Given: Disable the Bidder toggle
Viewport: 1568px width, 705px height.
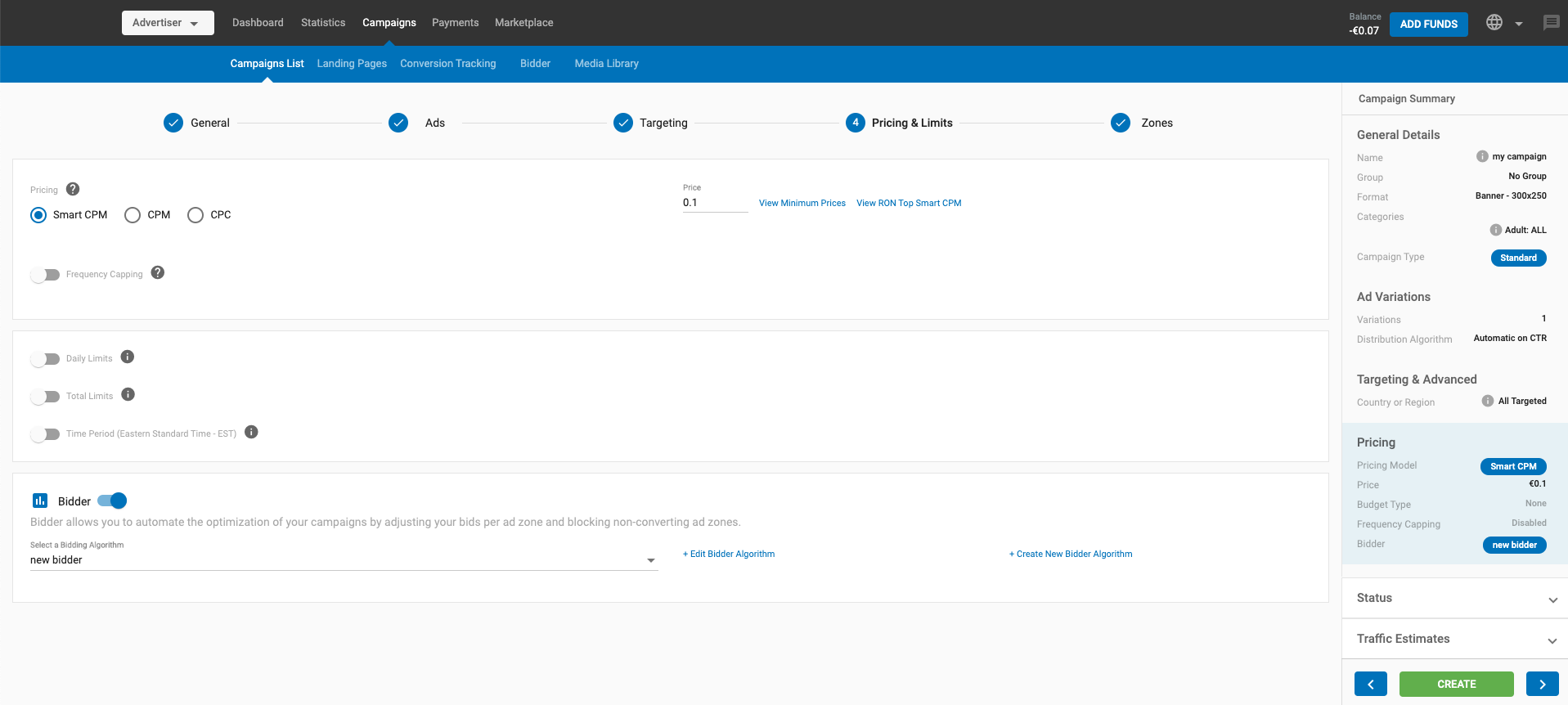Looking at the screenshot, I should [x=112, y=501].
